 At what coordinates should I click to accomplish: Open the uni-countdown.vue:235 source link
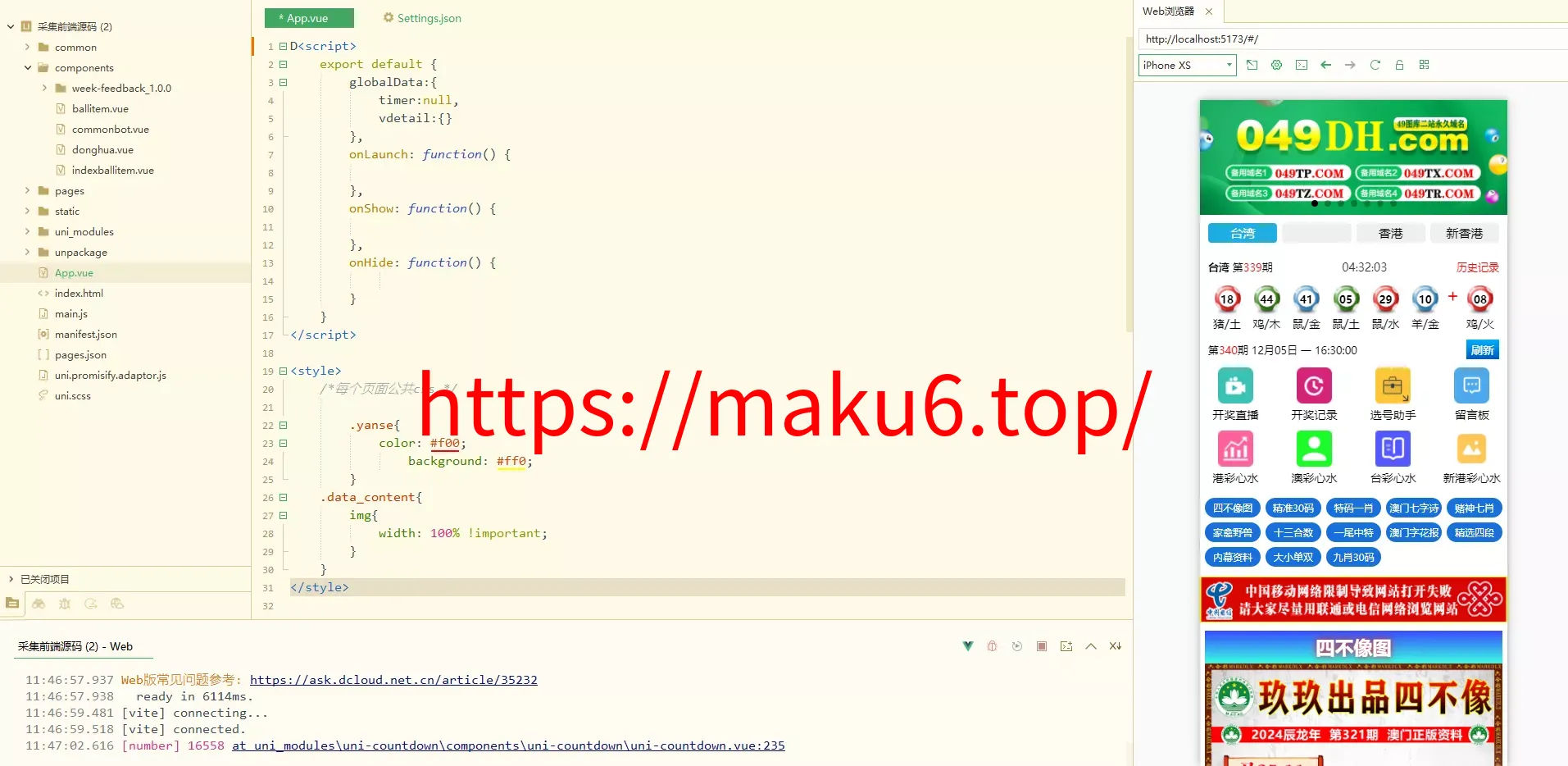pos(508,745)
